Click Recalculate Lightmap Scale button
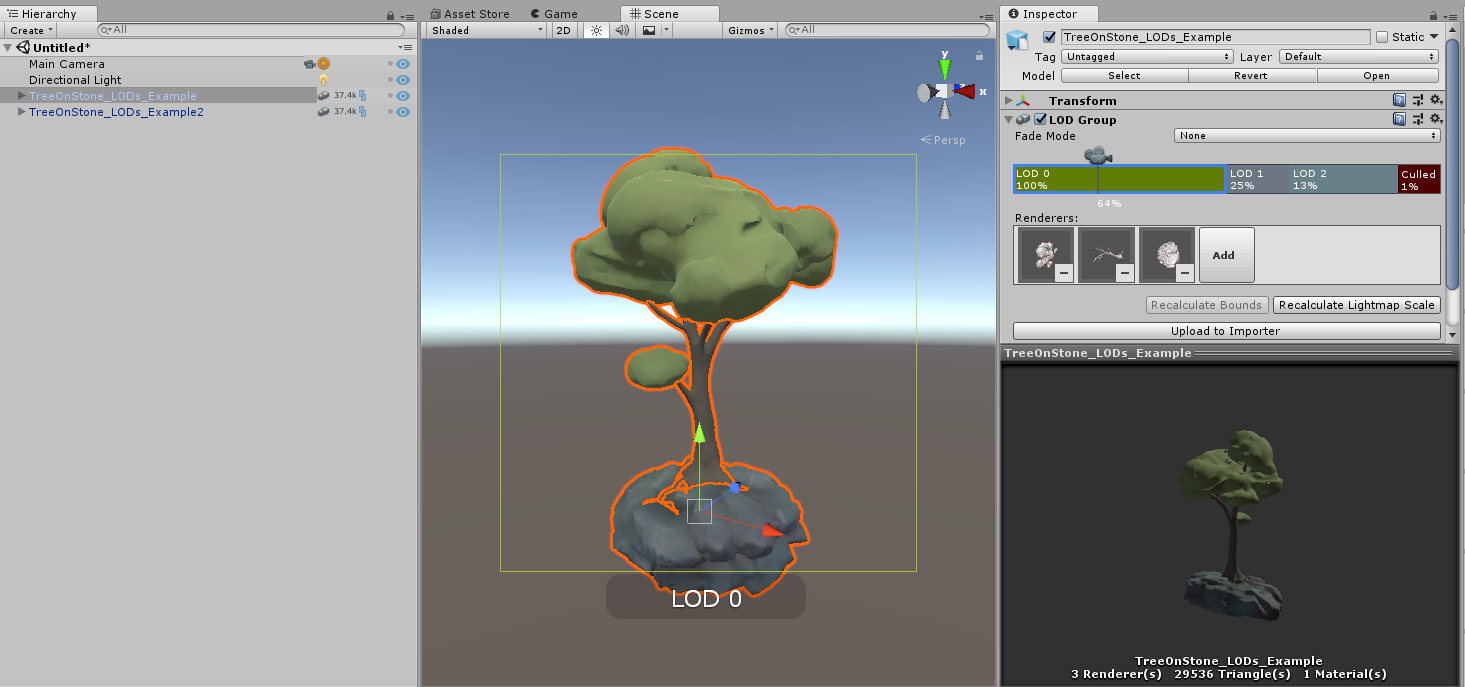Screen dimensions: 1465x687 click(1356, 305)
